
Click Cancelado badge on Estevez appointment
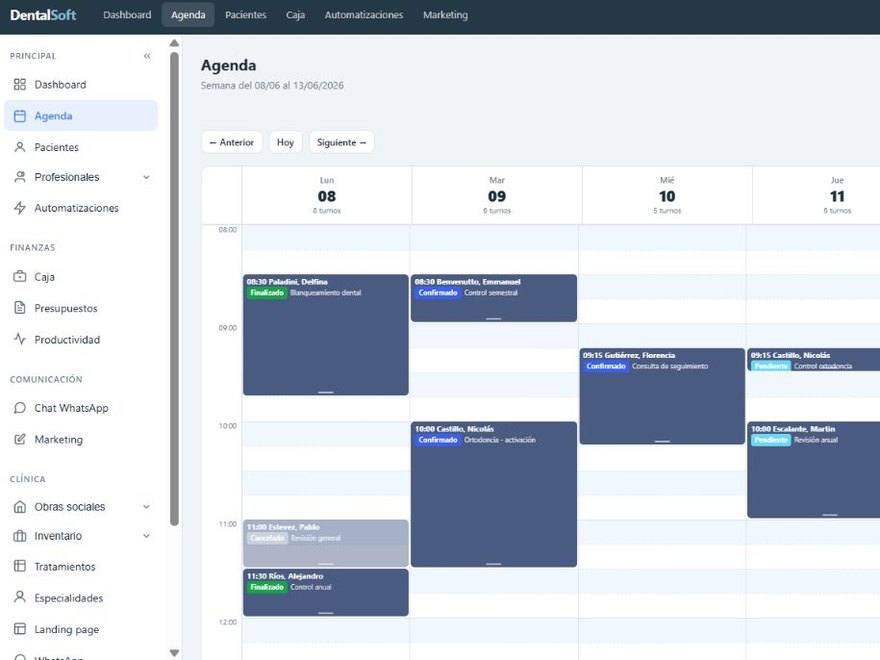tap(267, 538)
